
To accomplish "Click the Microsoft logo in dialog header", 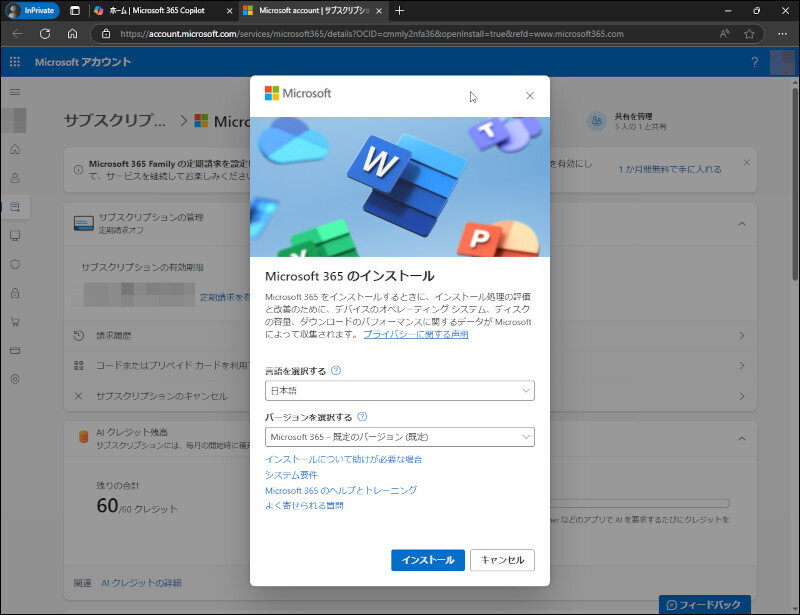I will (x=298, y=93).
